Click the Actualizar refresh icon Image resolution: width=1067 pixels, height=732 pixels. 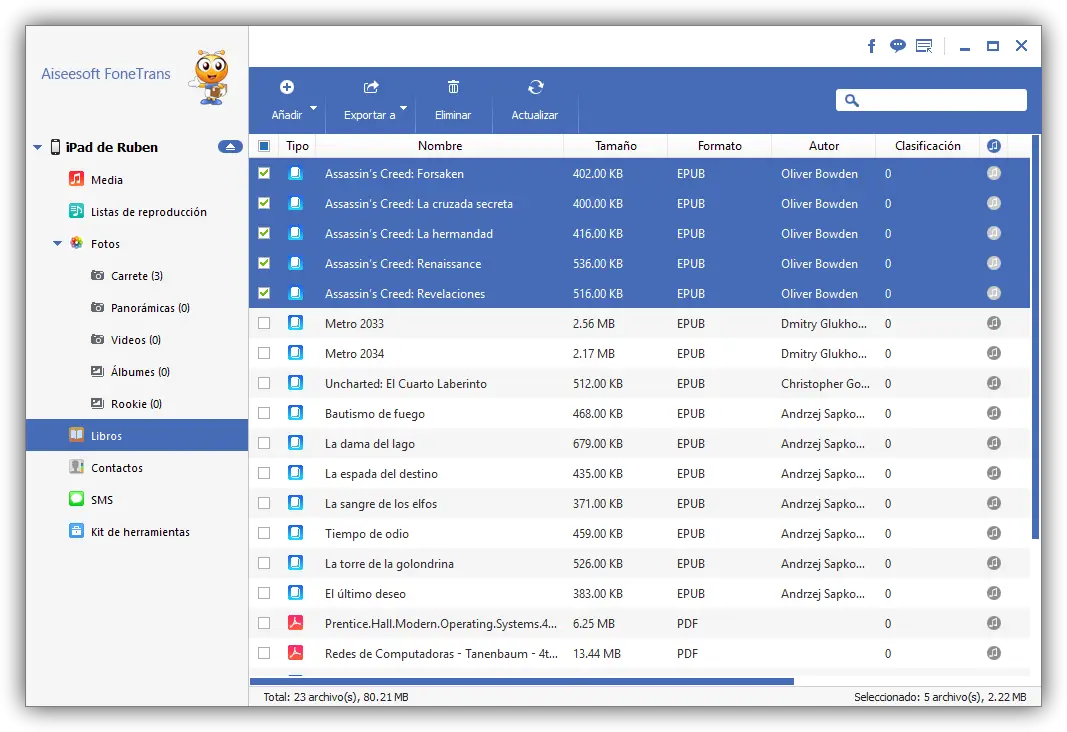pyautogui.click(x=536, y=87)
